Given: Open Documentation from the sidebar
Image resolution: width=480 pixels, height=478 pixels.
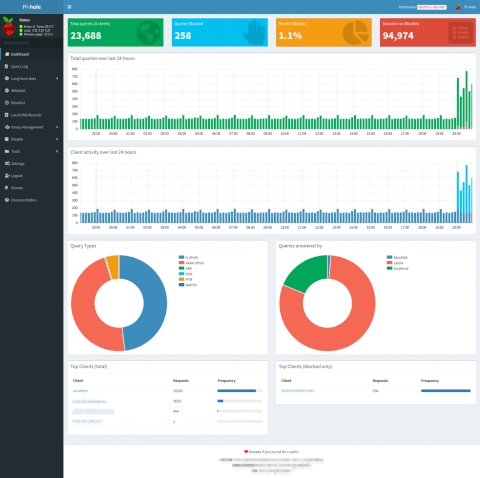Looking at the screenshot, I should point(24,200).
